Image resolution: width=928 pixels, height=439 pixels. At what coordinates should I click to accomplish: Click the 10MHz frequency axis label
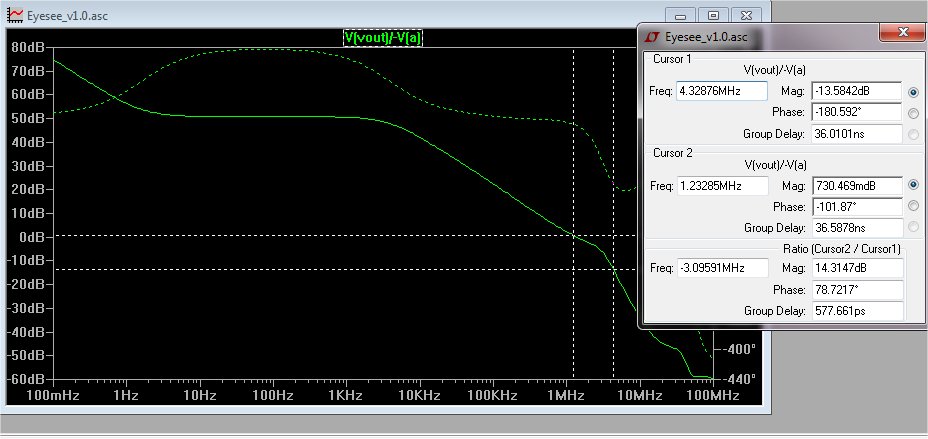point(640,395)
